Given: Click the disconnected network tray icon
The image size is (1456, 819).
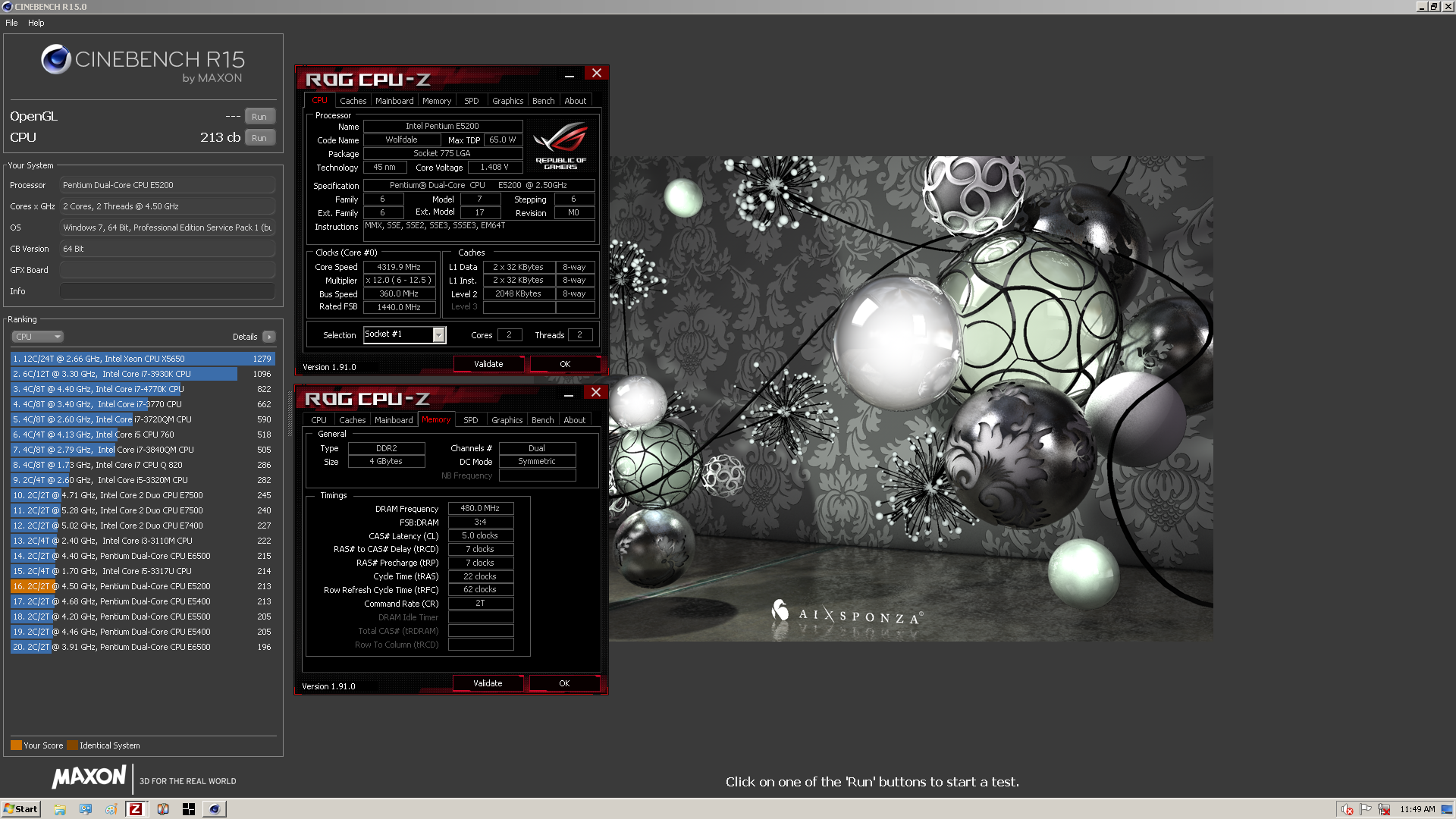Looking at the screenshot, I should click(x=1384, y=809).
